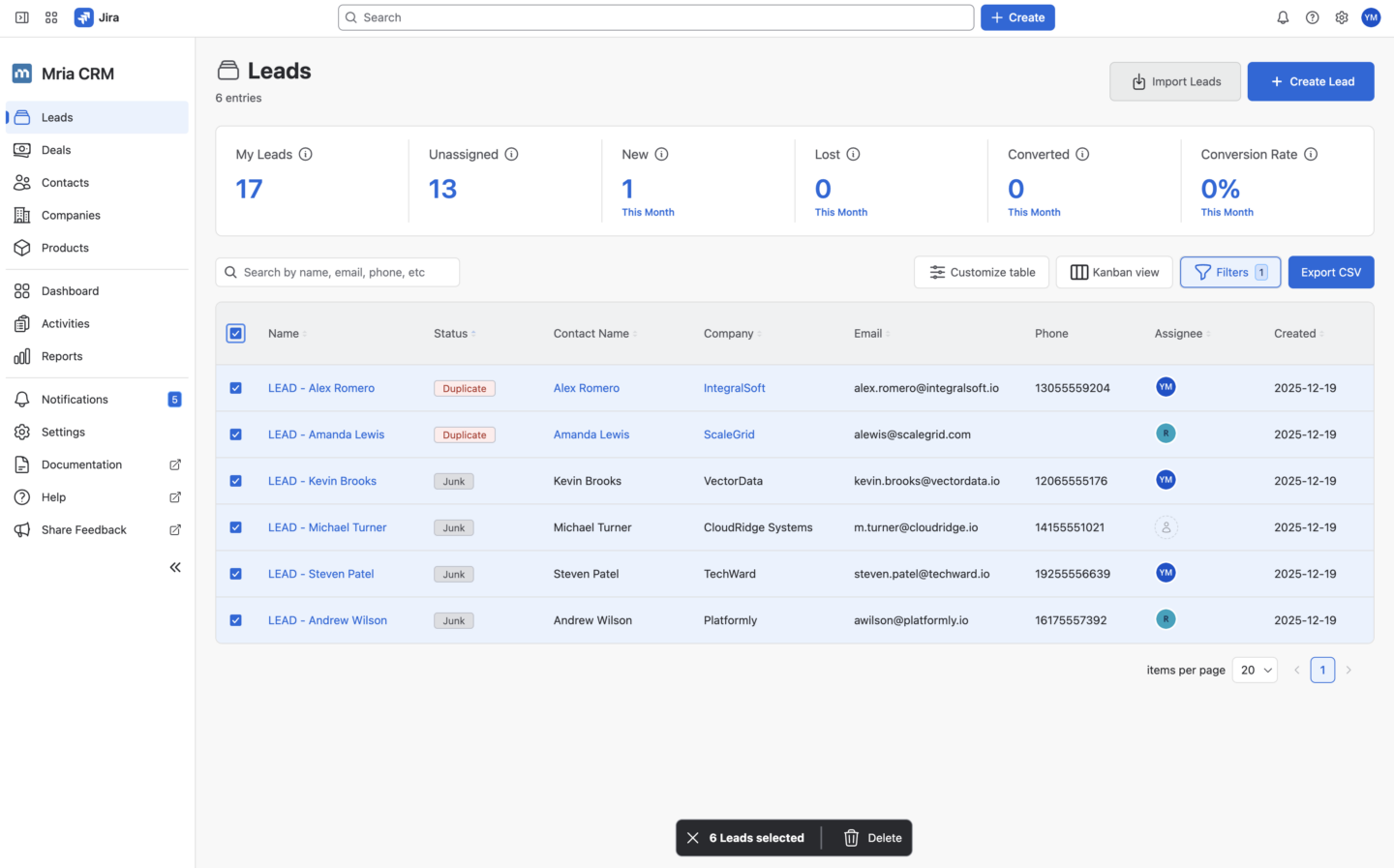The image size is (1394, 868).
Task: Sort table by Status column
Action: 455,333
